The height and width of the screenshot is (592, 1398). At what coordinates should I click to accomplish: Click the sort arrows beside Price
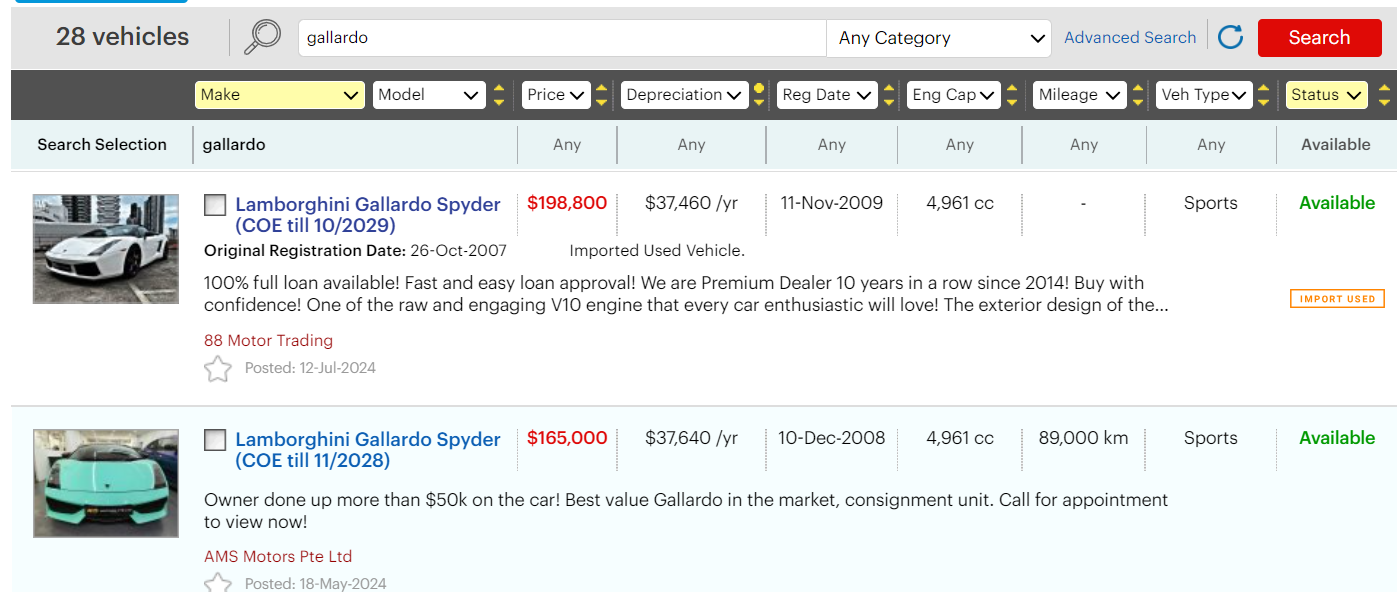pyautogui.click(x=601, y=95)
